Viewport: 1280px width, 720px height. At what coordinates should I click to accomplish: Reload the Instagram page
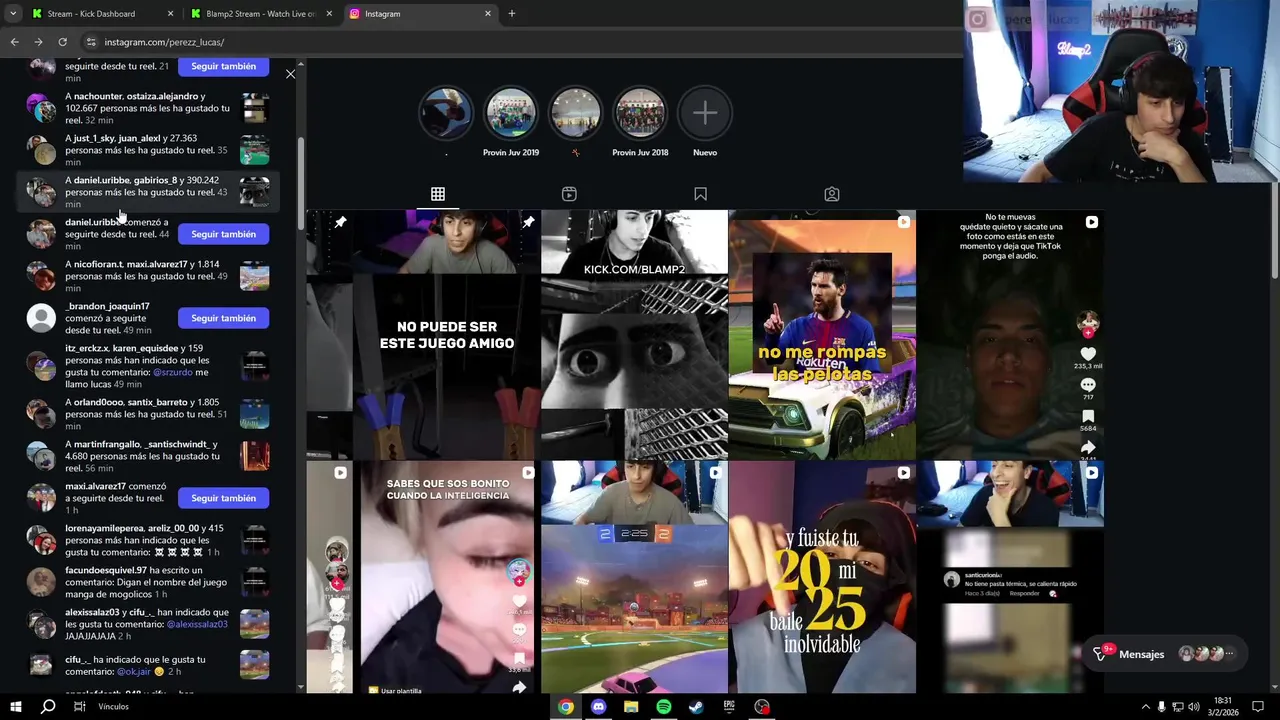click(x=62, y=42)
